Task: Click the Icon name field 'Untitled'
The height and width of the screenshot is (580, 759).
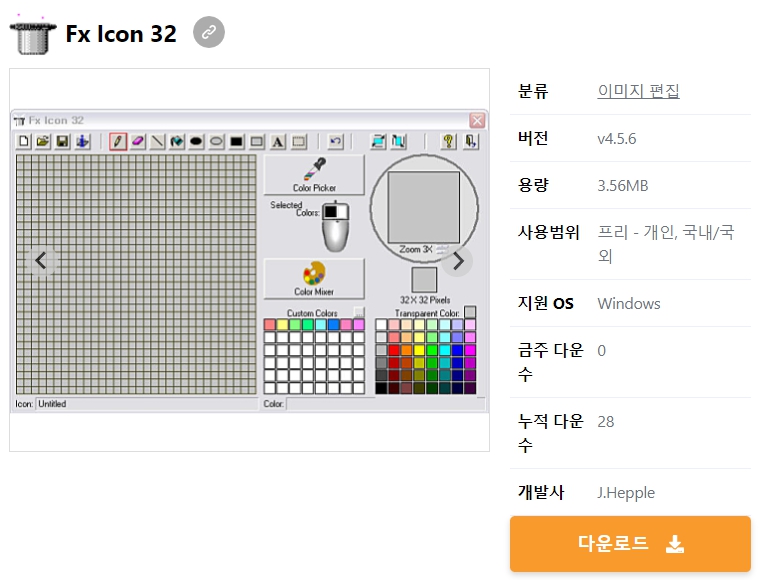Action: (147, 404)
